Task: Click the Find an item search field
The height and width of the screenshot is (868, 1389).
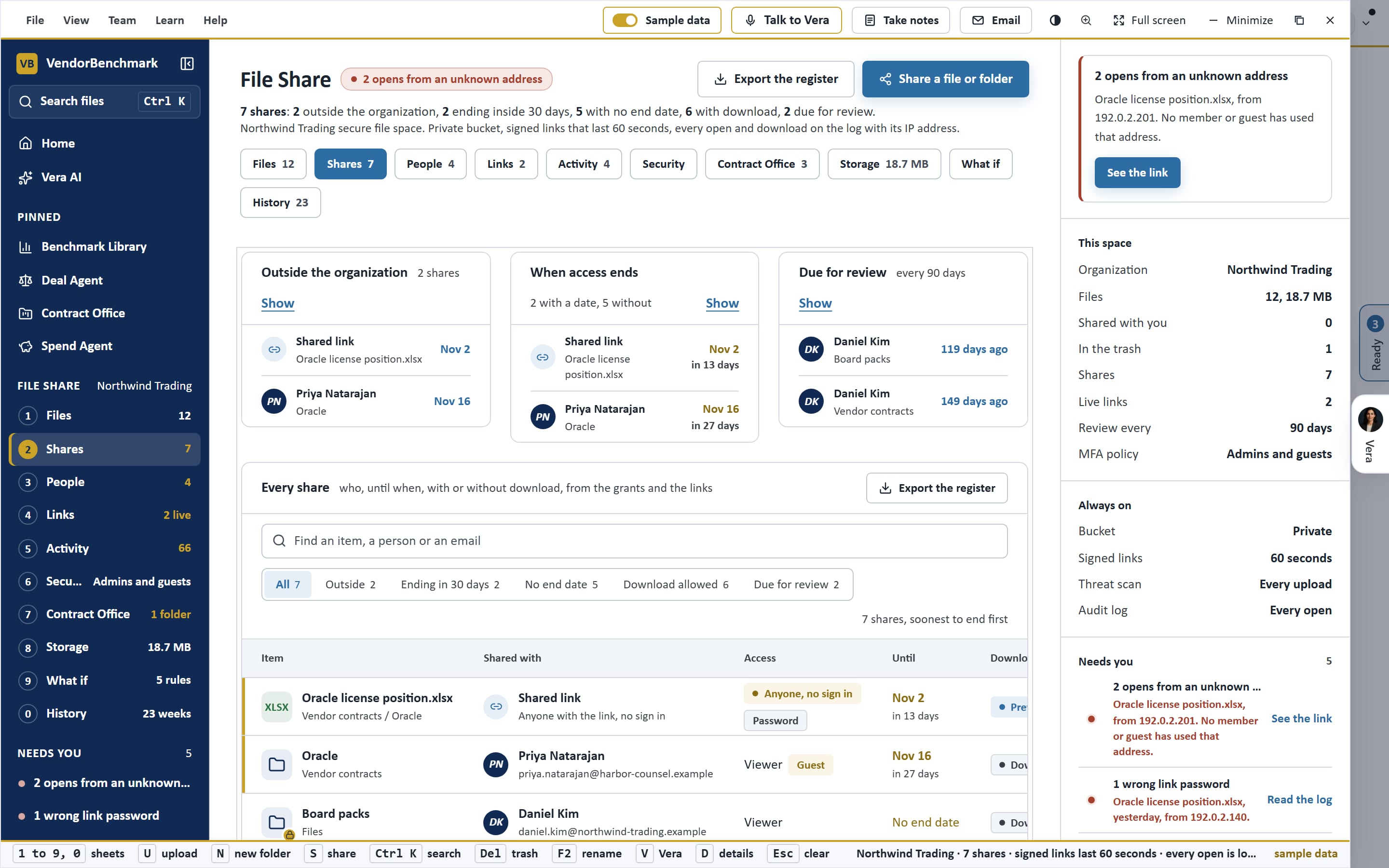Action: [x=634, y=541]
